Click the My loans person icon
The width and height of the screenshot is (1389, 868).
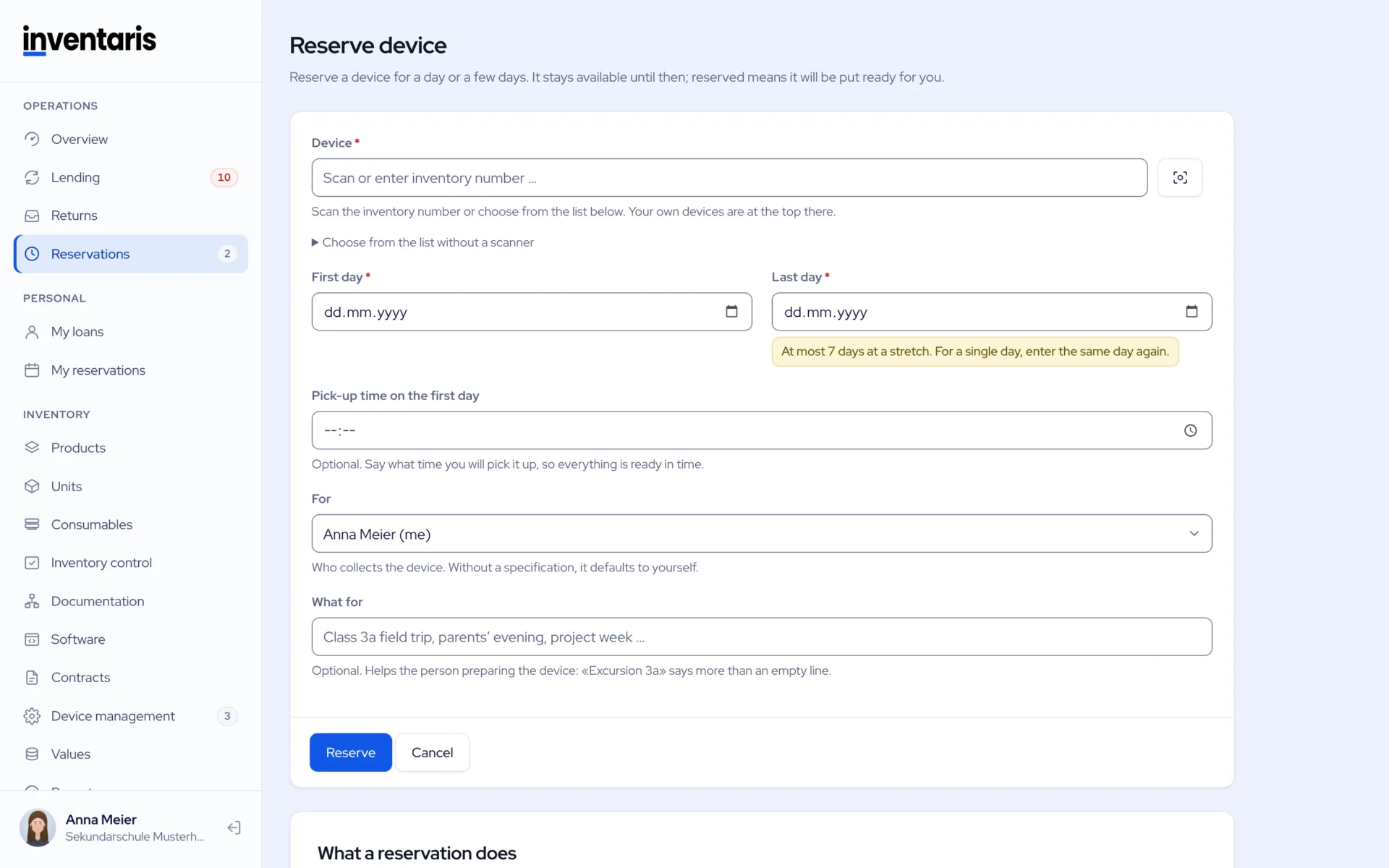32,332
